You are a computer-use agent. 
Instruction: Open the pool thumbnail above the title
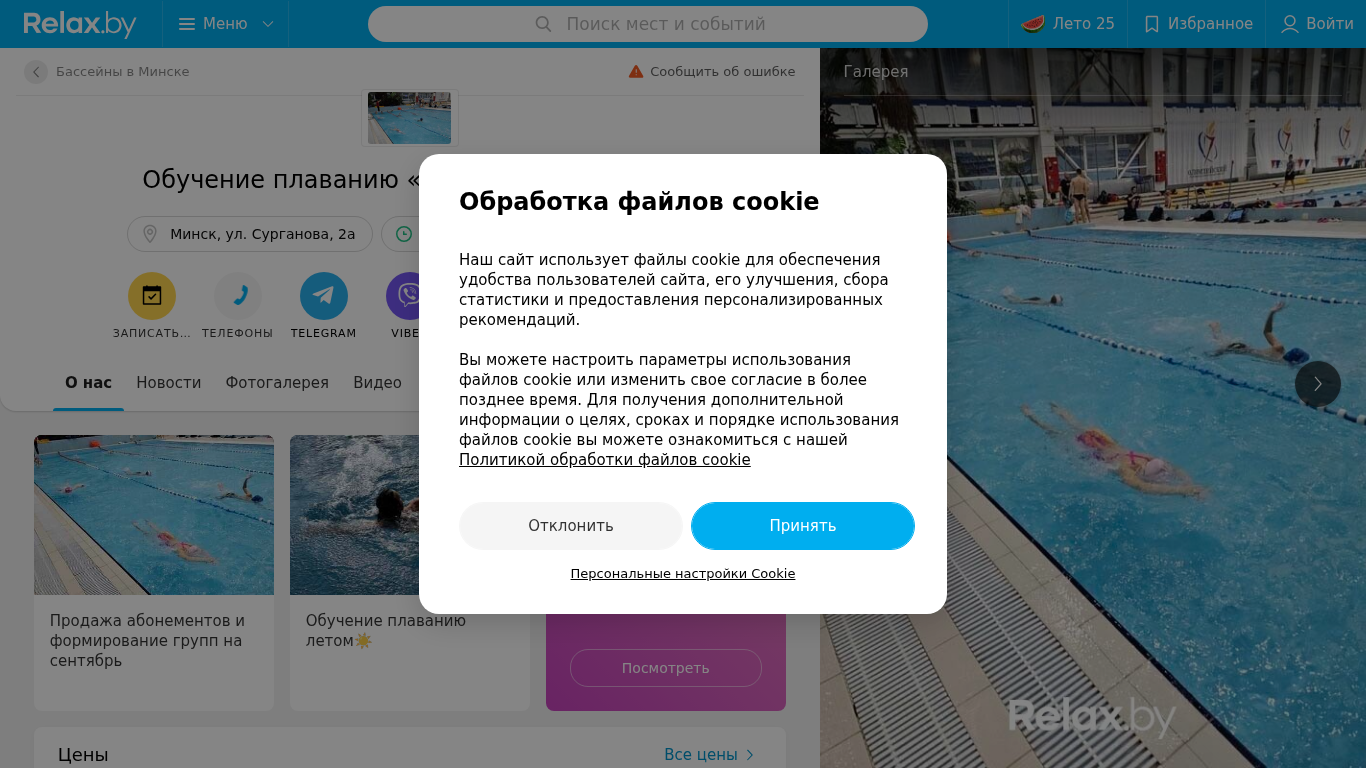[x=409, y=118]
